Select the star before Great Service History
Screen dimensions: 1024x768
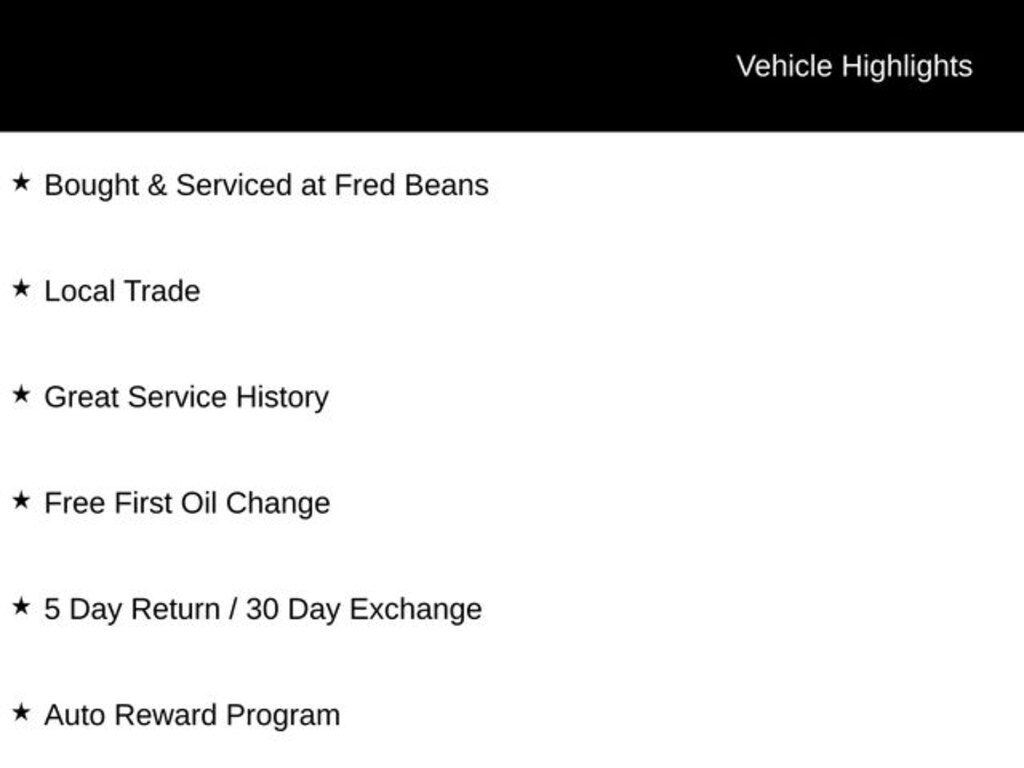pyautogui.click(x=21, y=395)
